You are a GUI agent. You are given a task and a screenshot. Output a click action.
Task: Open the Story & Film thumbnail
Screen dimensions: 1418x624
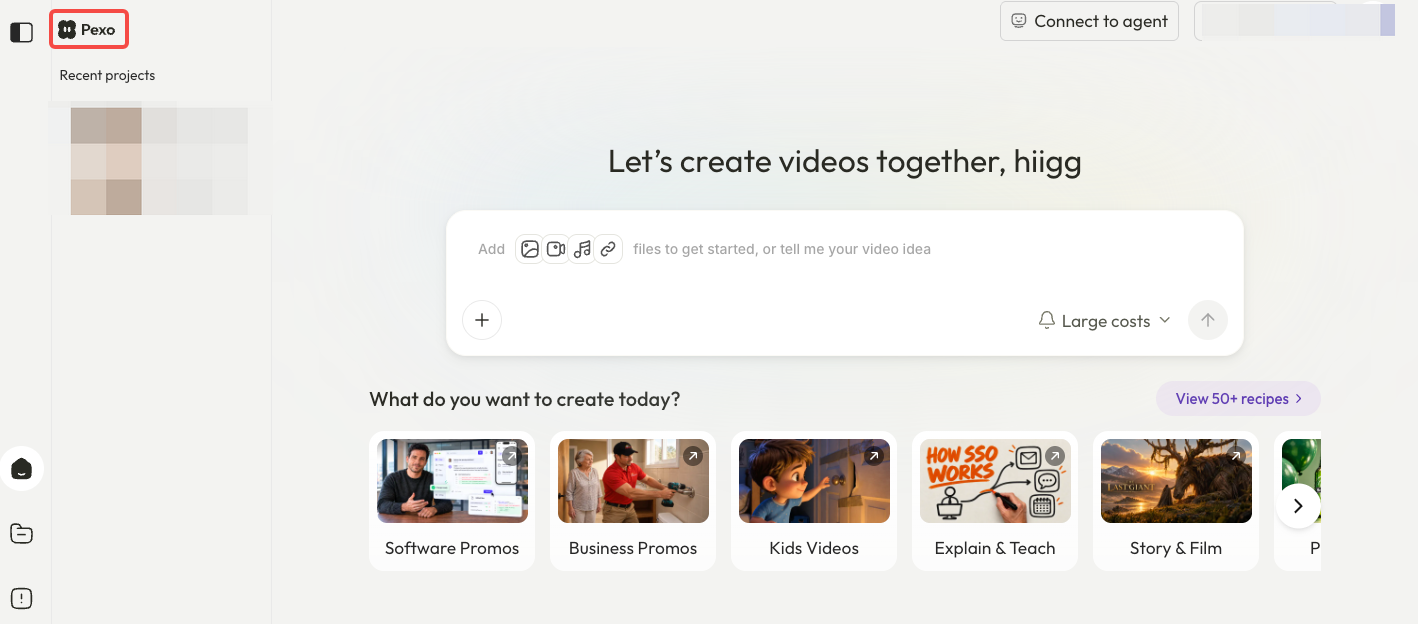pyautogui.click(x=1176, y=481)
